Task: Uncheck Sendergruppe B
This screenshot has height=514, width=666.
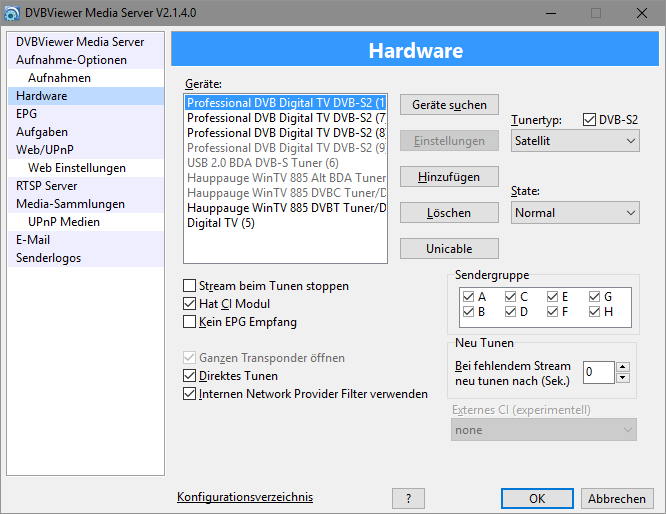Action: 468,312
